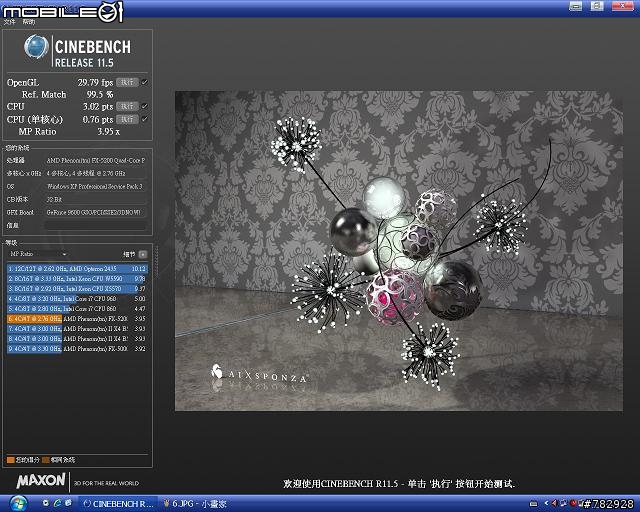Select ranking row Intel Core i7 CPU 860
Screen dimensions: 640x512
coord(77,309)
